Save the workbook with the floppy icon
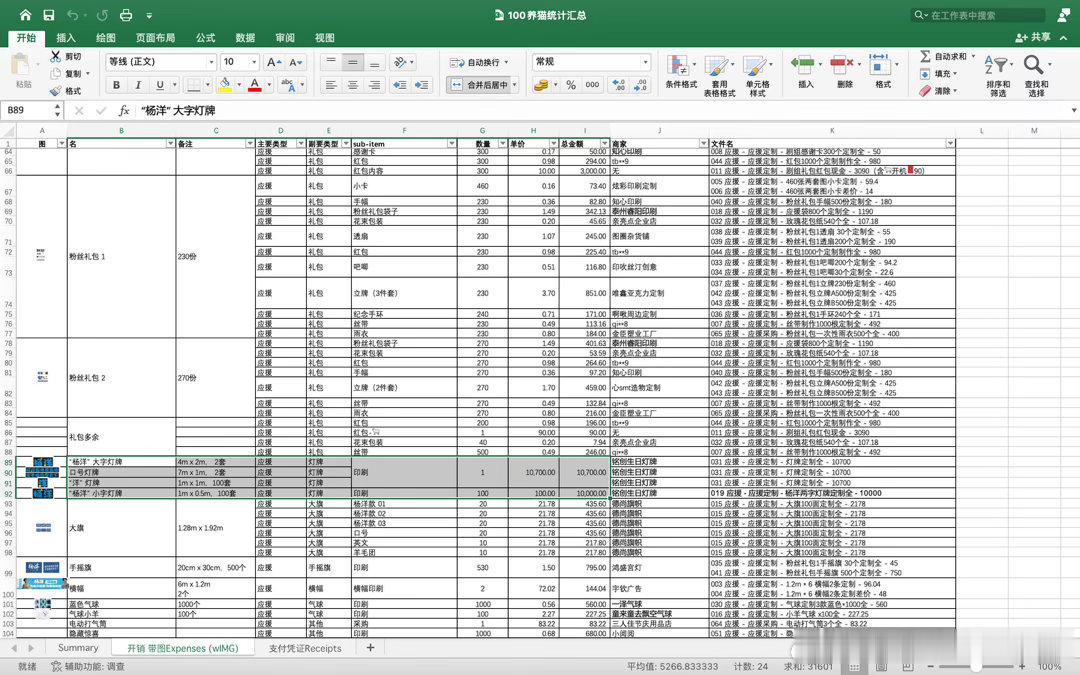 (49, 14)
